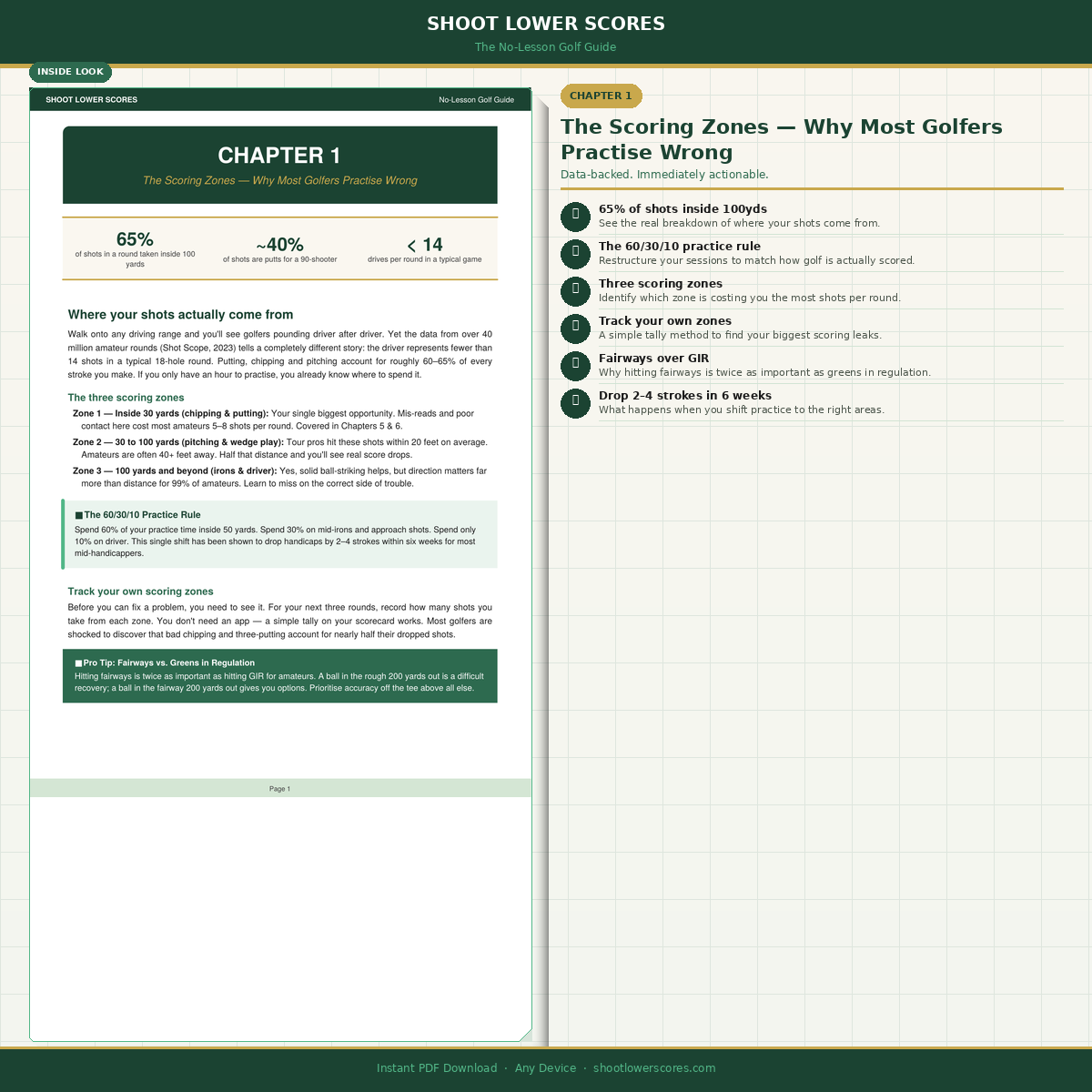Click the '65% of shots inside 100yds' title
Image resolution: width=1092 pixels, height=1092 pixels.
682,209
